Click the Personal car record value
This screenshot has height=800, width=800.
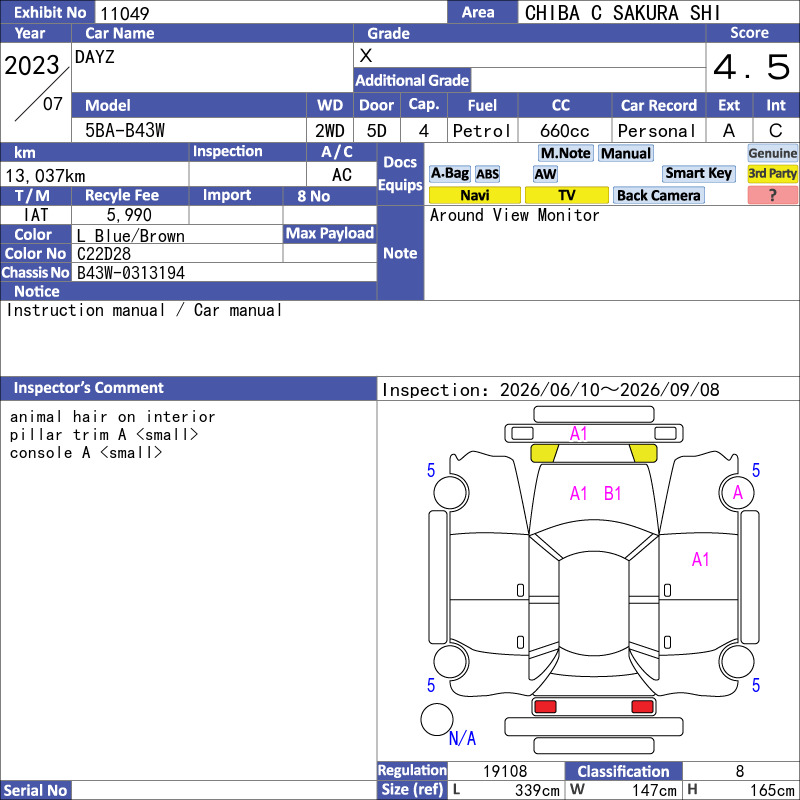click(x=657, y=131)
